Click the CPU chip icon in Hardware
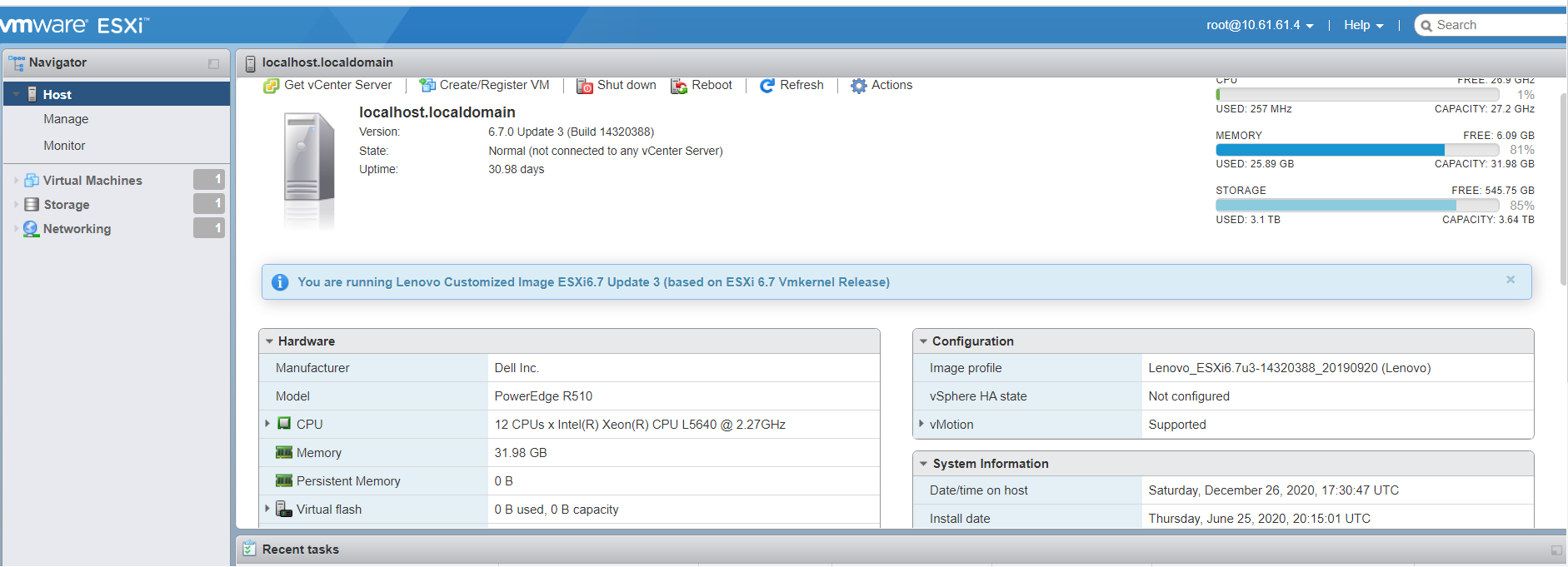Viewport: 1568px width, 567px height. (284, 423)
